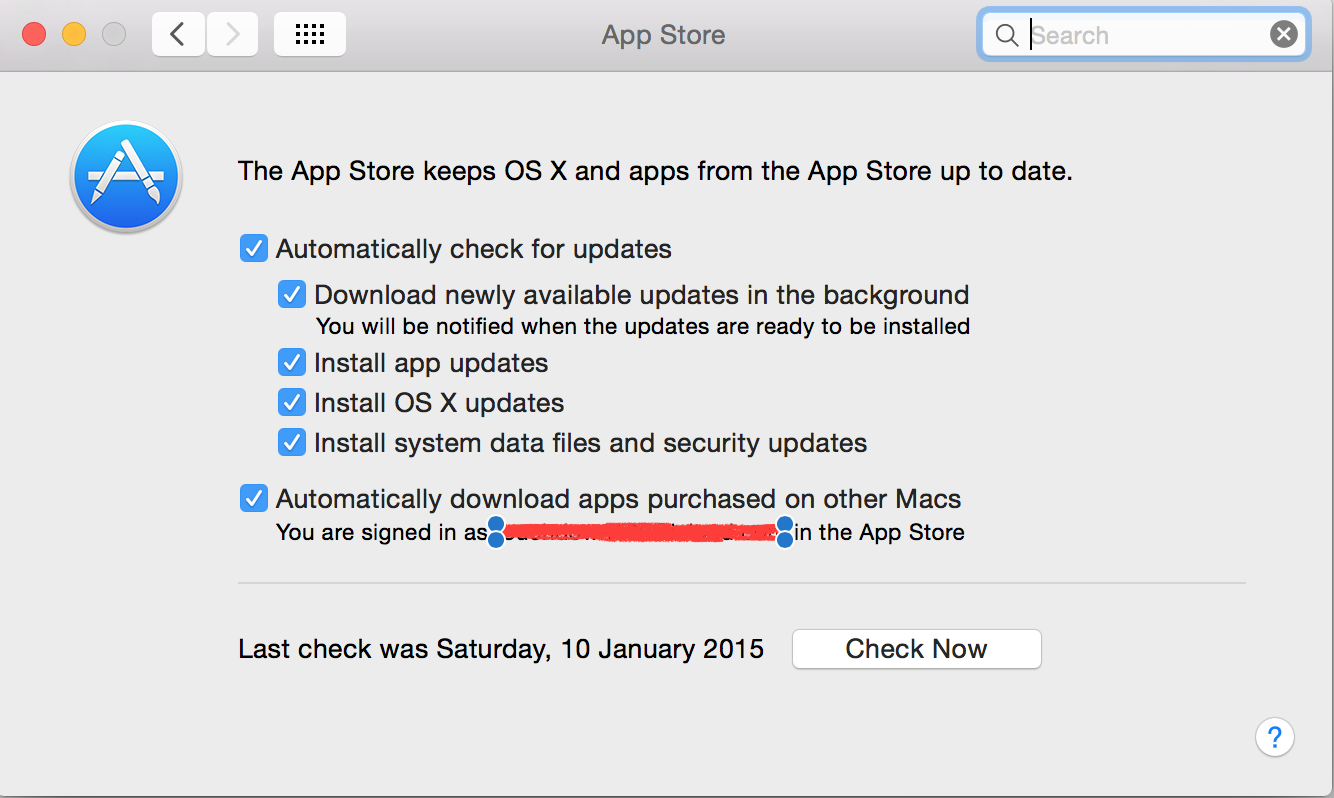Toggle the Install OS X updates checkbox
Image resolution: width=1334 pixels, height=798 pixels.
click(x=292, y=402)
